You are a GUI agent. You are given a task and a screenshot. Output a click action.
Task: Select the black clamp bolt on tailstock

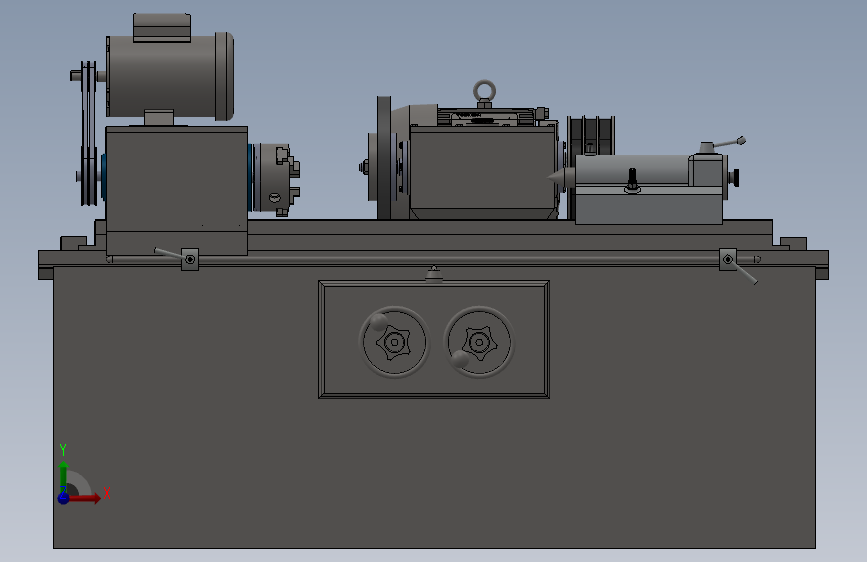point(633,180)
